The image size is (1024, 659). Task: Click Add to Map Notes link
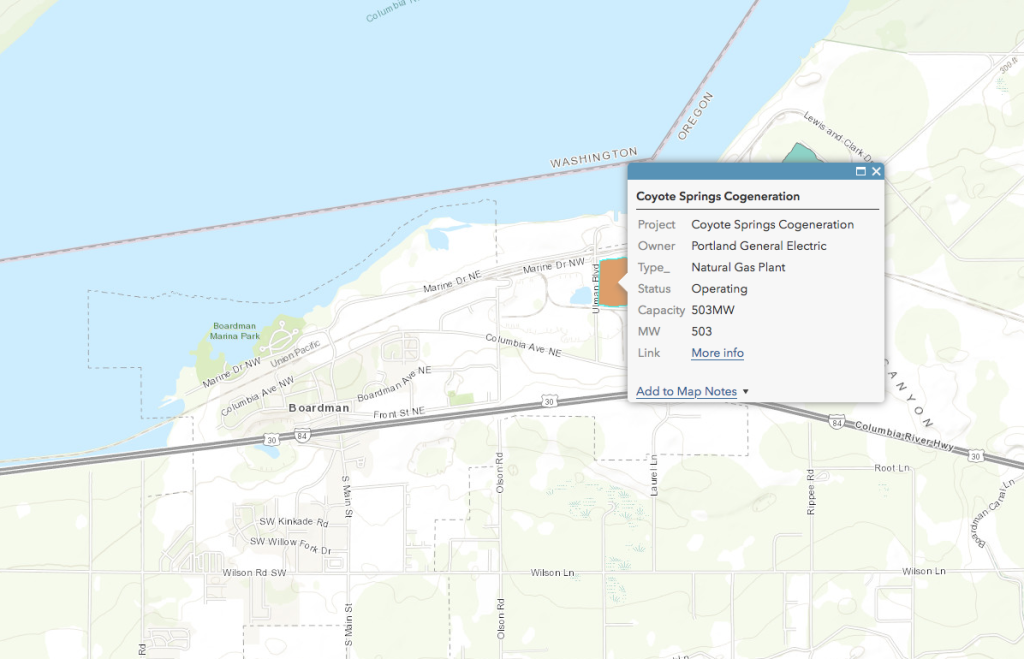(x=686, y=391)
